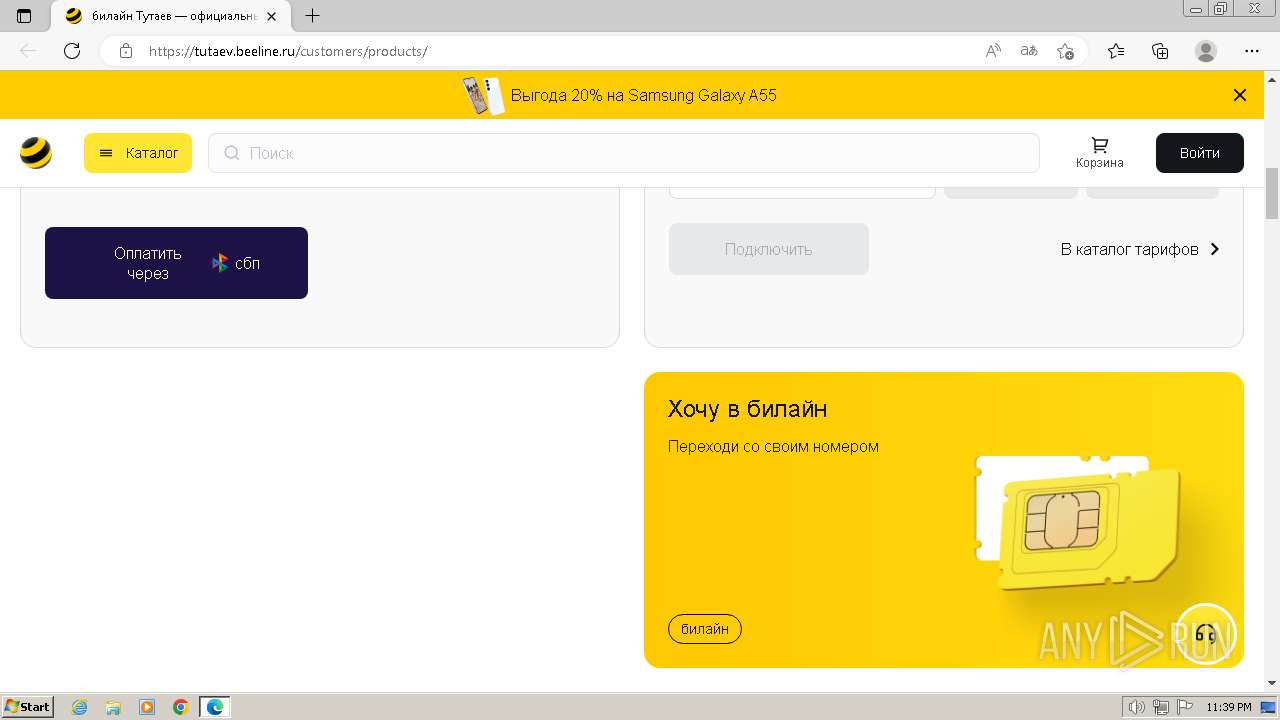Click the билайн tag pill

pyautogui.click(x=705, y=629)
